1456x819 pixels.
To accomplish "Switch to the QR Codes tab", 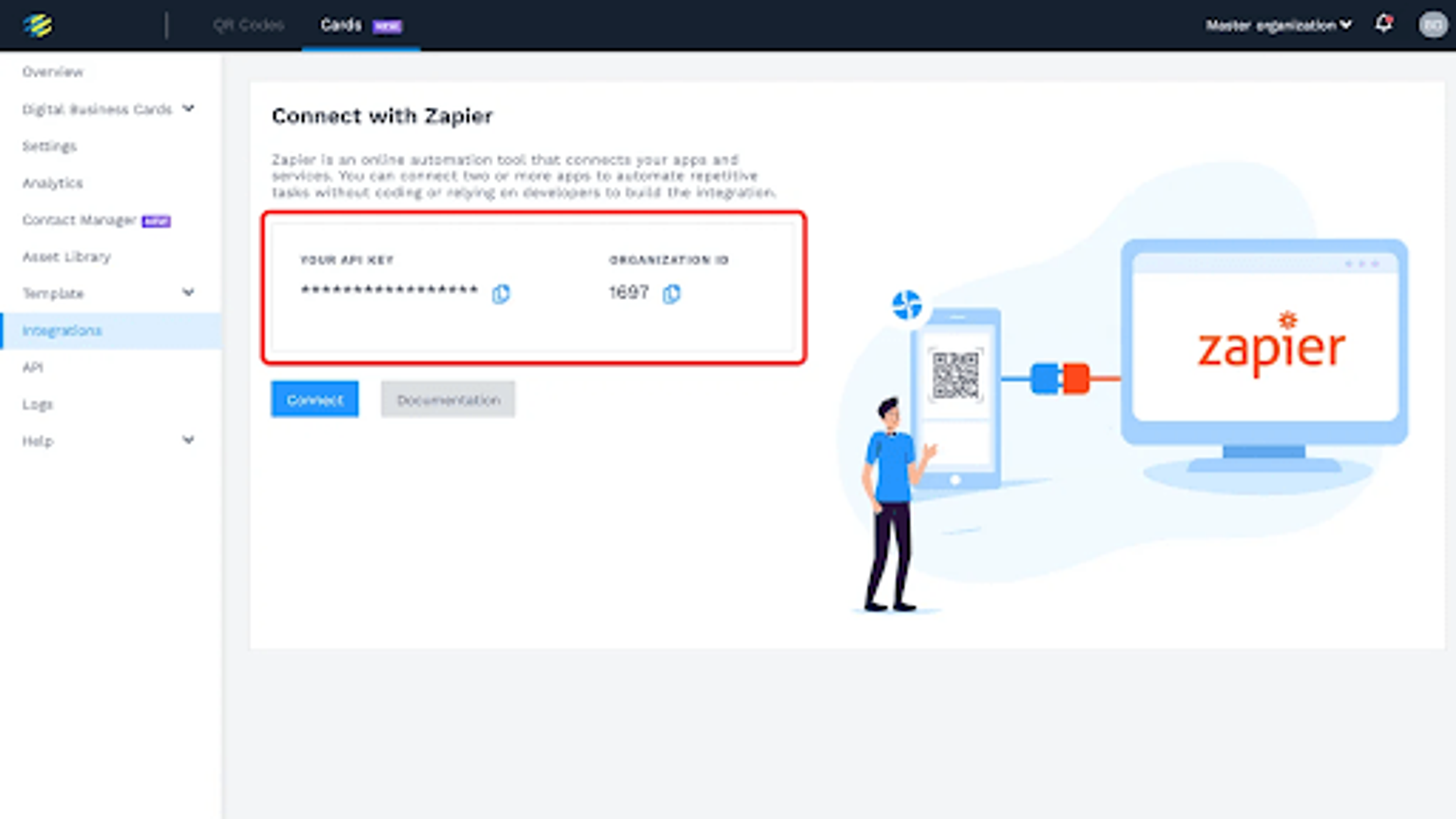I will (x=248, y=25).
